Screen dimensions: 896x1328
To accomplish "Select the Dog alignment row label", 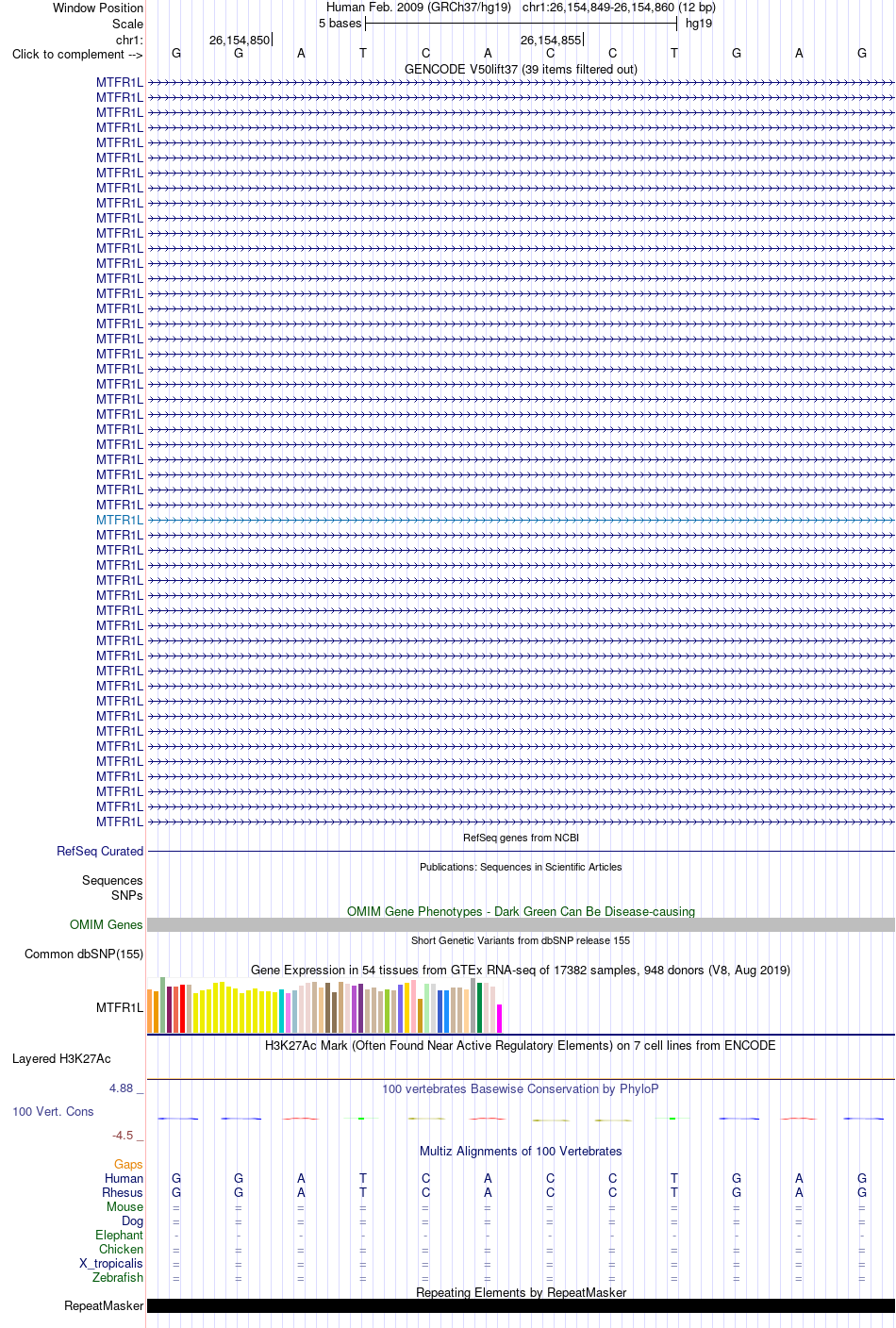I will click(x=132, y=1220).
